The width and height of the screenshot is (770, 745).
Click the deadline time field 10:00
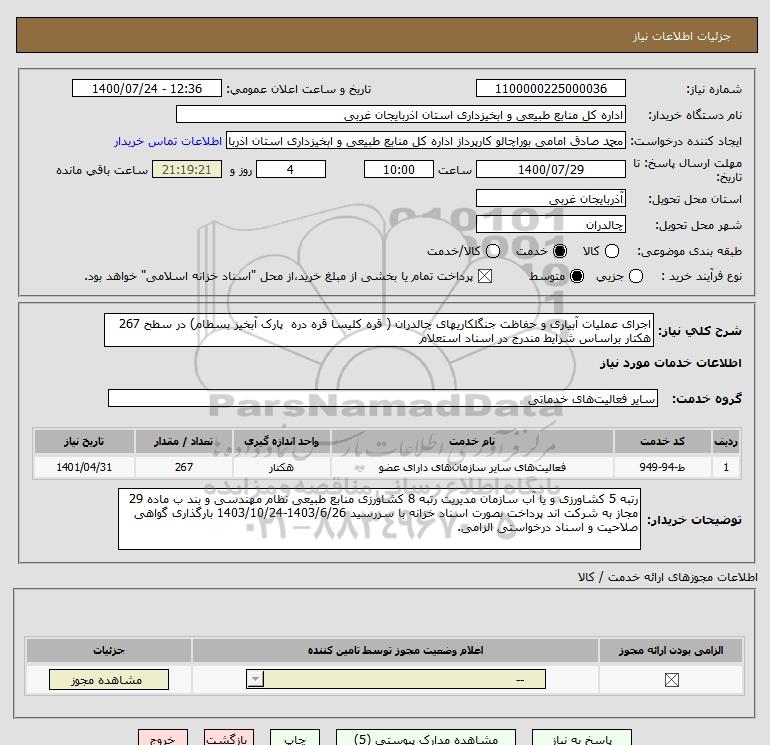[399, 169]
